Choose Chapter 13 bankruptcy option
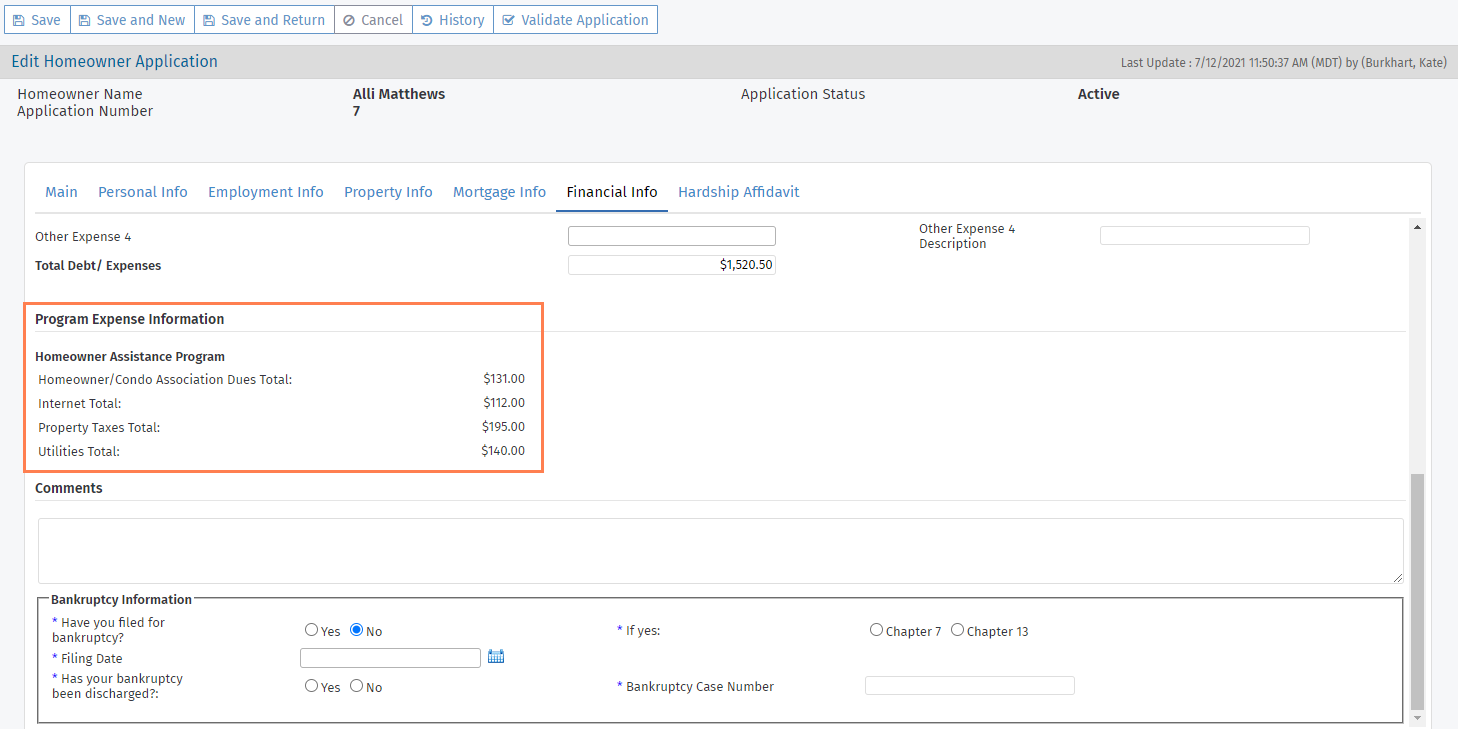This screenshot has width=1458, height=729. click(958, 630)
